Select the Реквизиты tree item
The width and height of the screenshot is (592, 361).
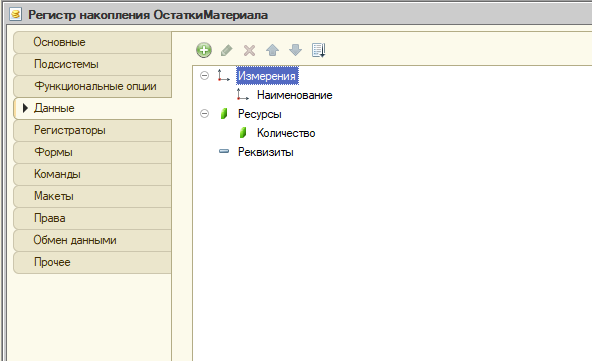coord(265,152)
